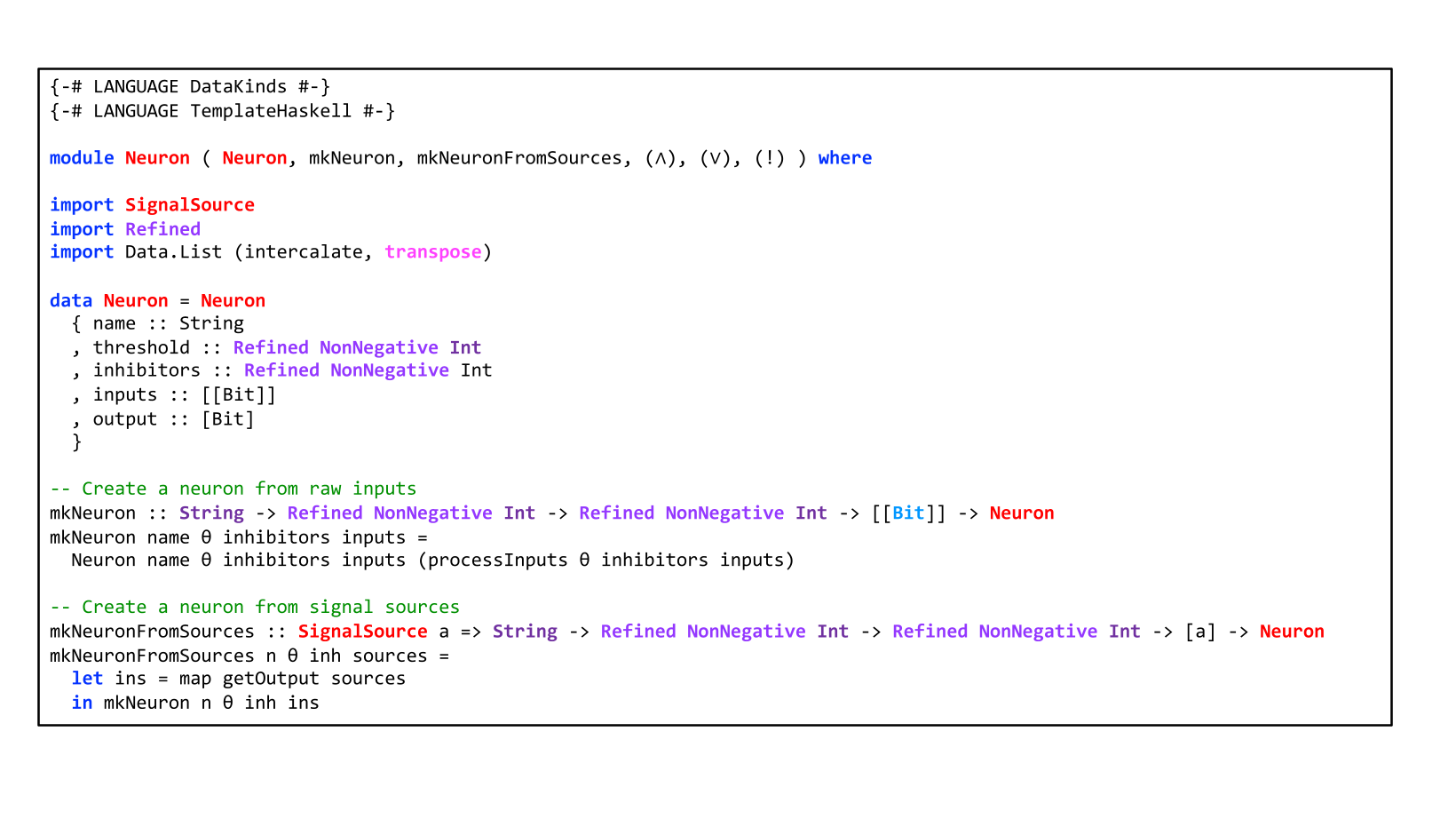Click the blue where keyword
Viewport: 1456px width, 819px height.
coord(844,158)
